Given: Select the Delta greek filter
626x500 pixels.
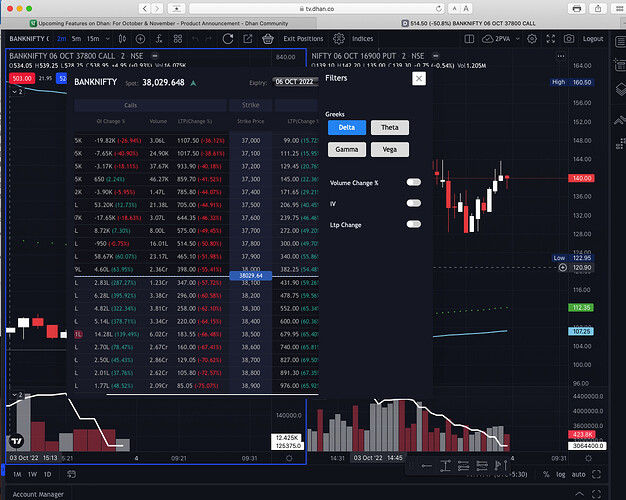Looking at the screenshot, I should [347, 127].
